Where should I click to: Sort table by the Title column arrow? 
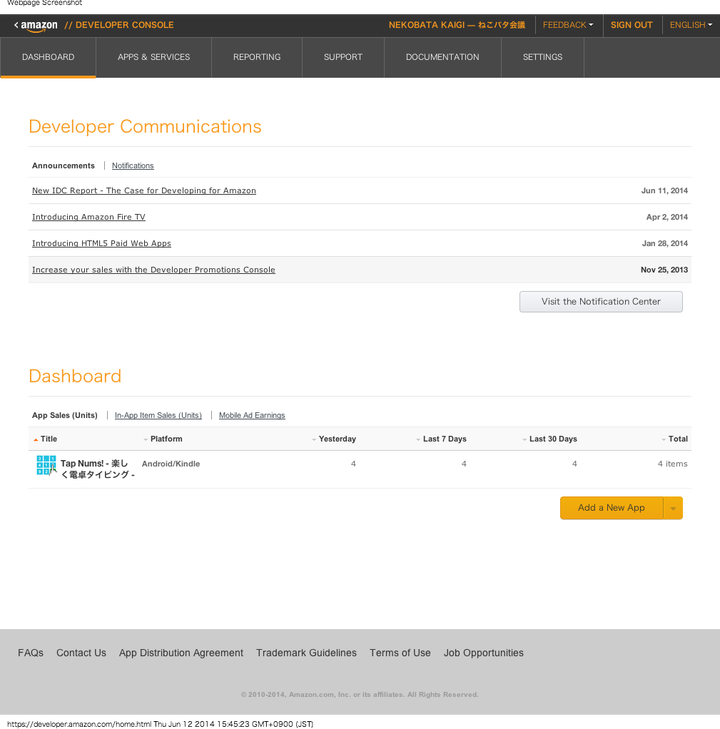click(36, 439)
